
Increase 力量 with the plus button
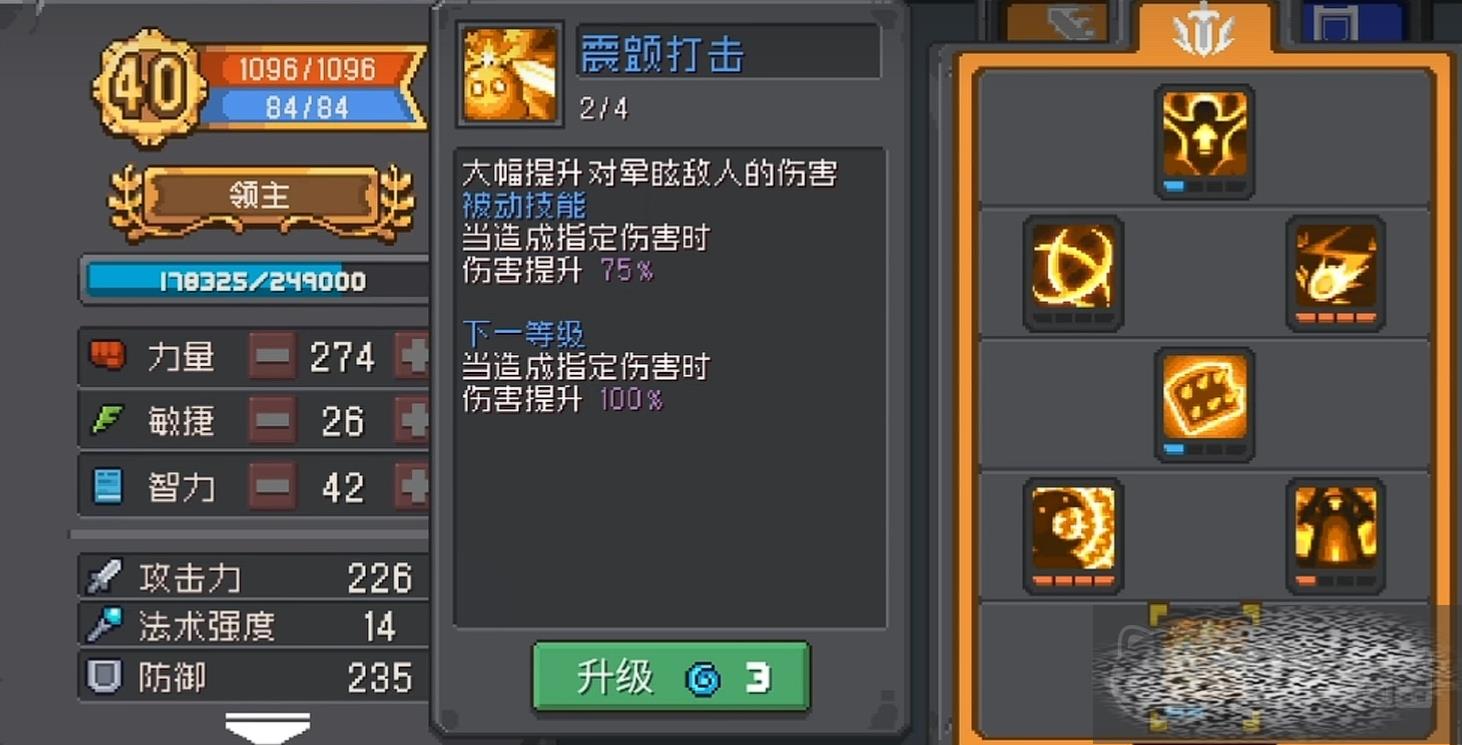coord(412,356)
